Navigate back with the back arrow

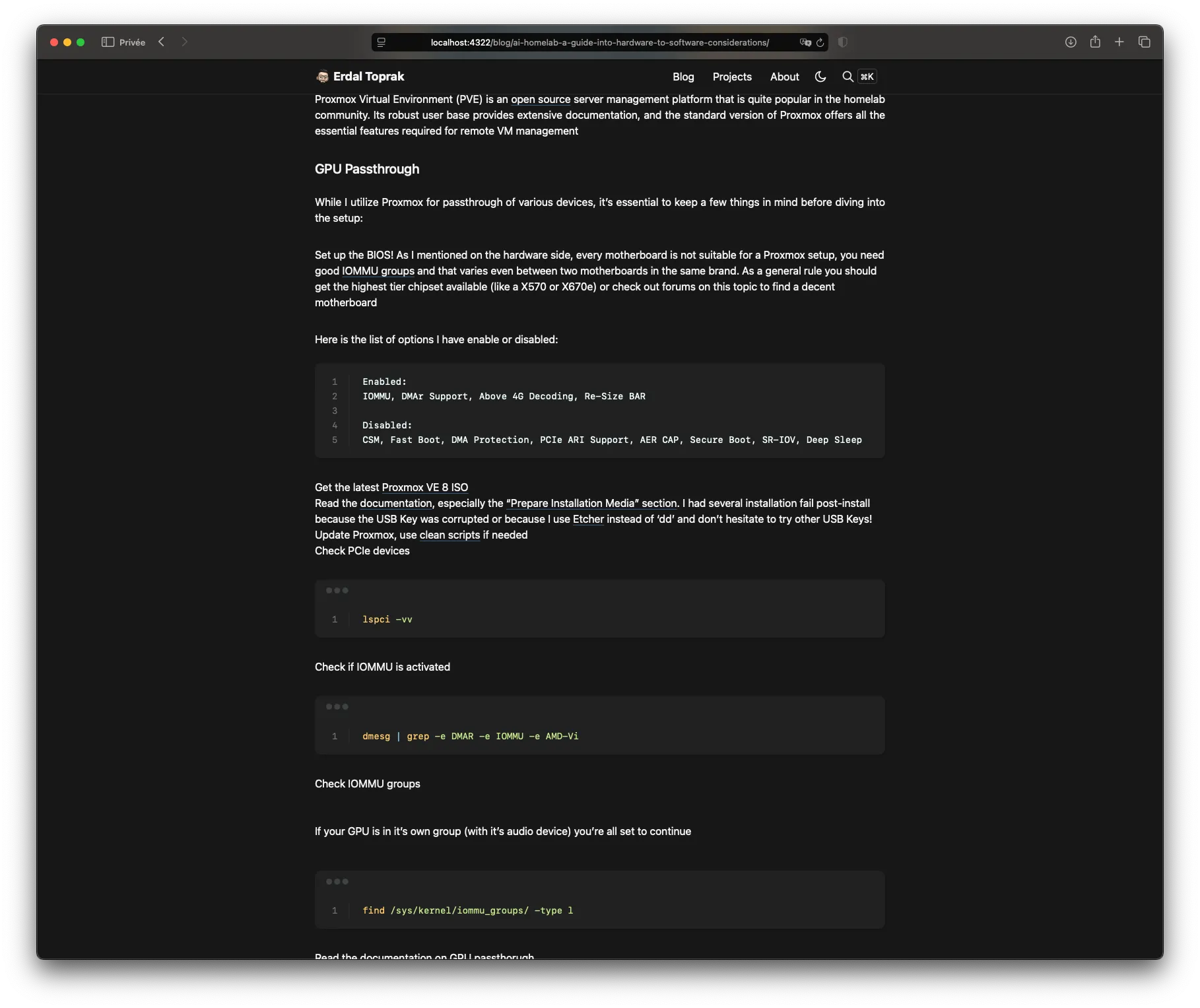[161, 42]
